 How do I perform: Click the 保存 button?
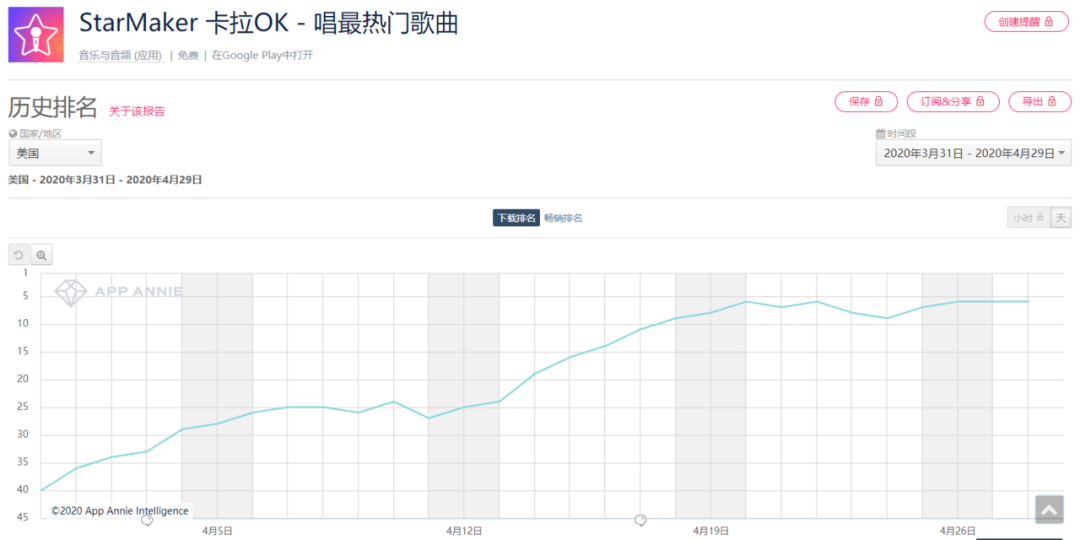(x=865, y=101)
